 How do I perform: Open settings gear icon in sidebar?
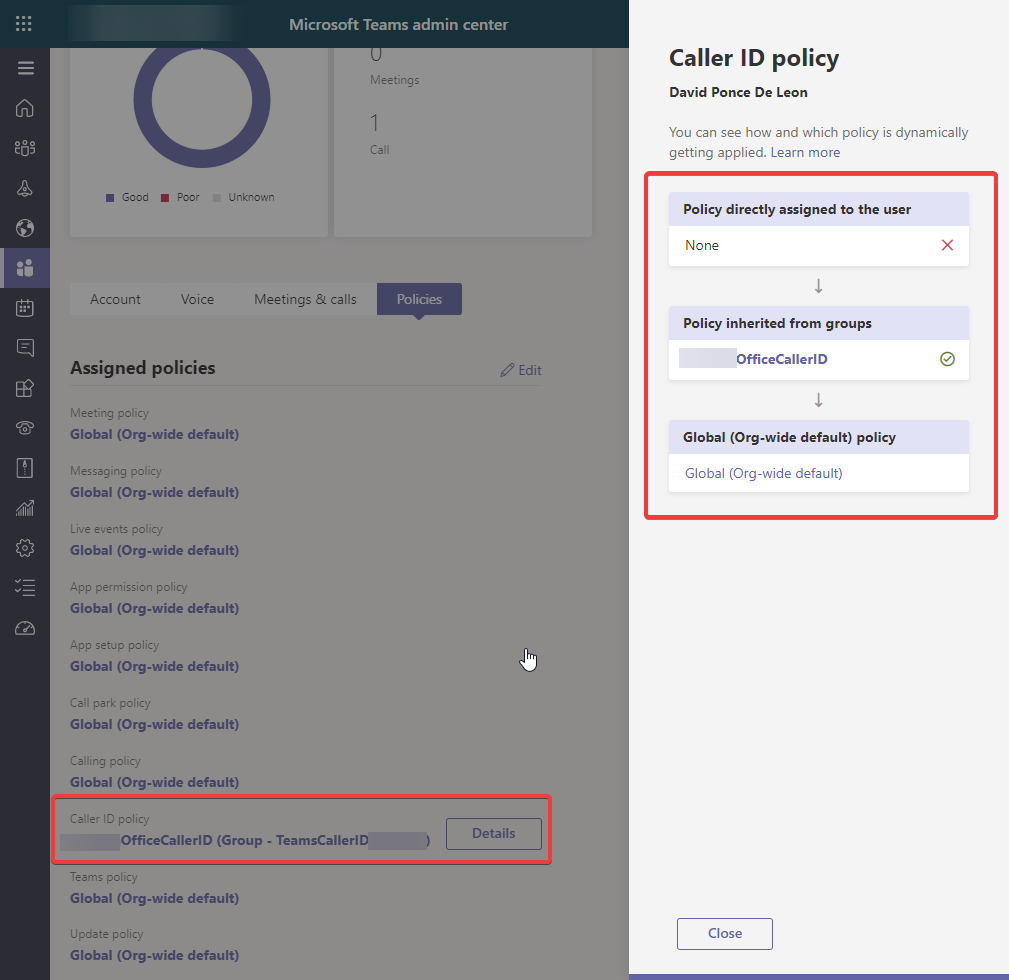(x=25, y=548)
